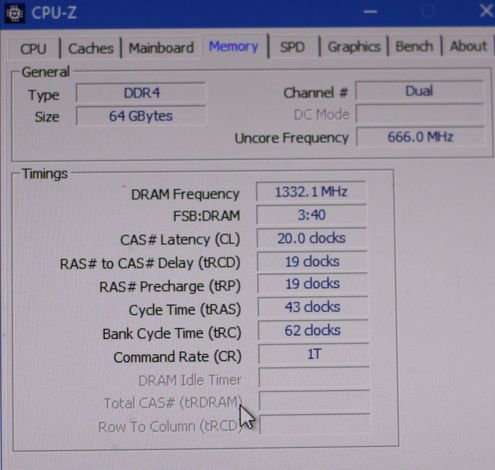Image resolution: width=495 pixels, height=470 pixels.
Task: Click the FSB:DRAM ratio field
Action: (311, 215)
